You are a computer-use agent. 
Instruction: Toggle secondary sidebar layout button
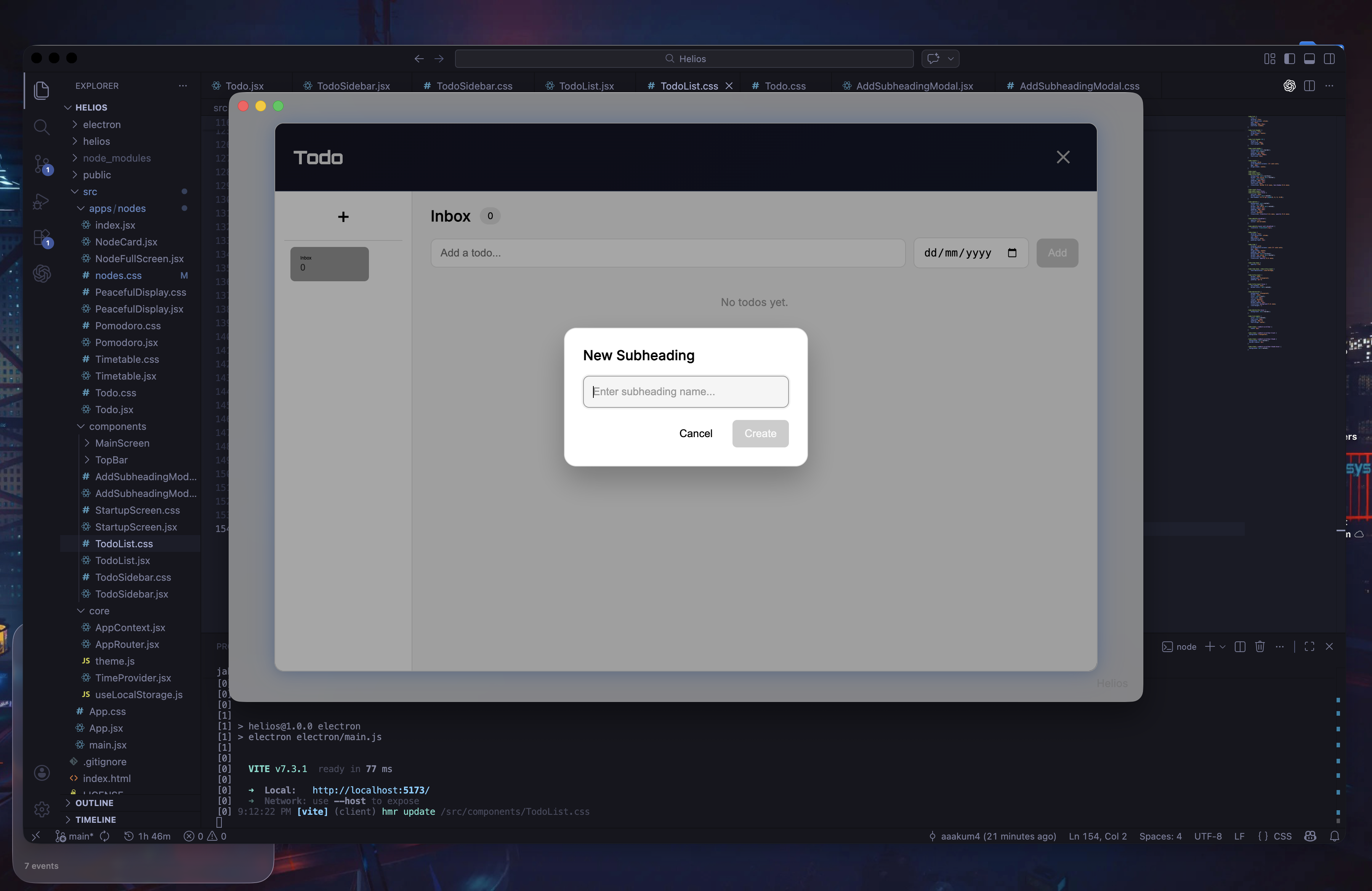(x=1329, y=58)
